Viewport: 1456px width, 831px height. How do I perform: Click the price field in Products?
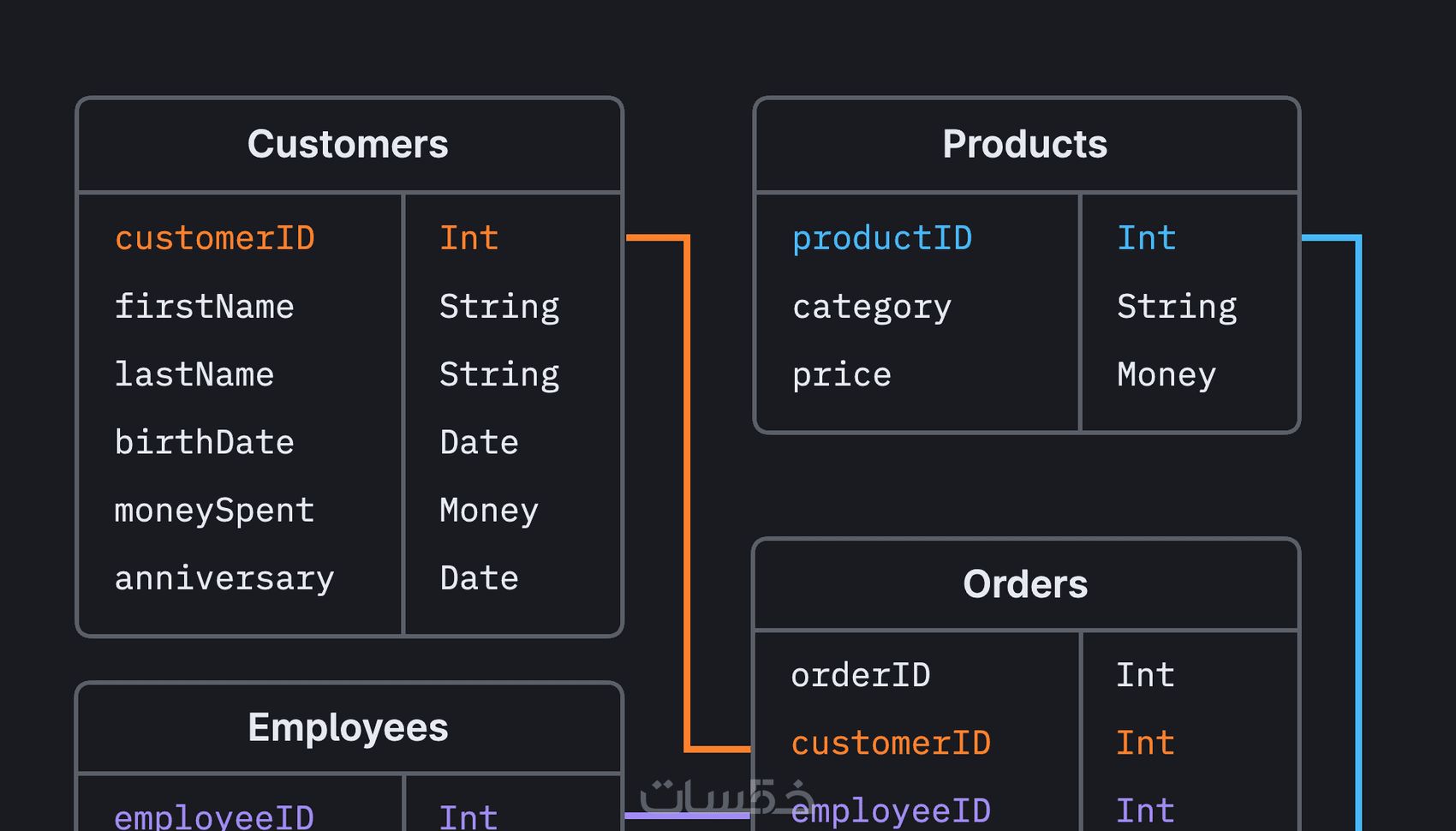(x=842, y=374)
